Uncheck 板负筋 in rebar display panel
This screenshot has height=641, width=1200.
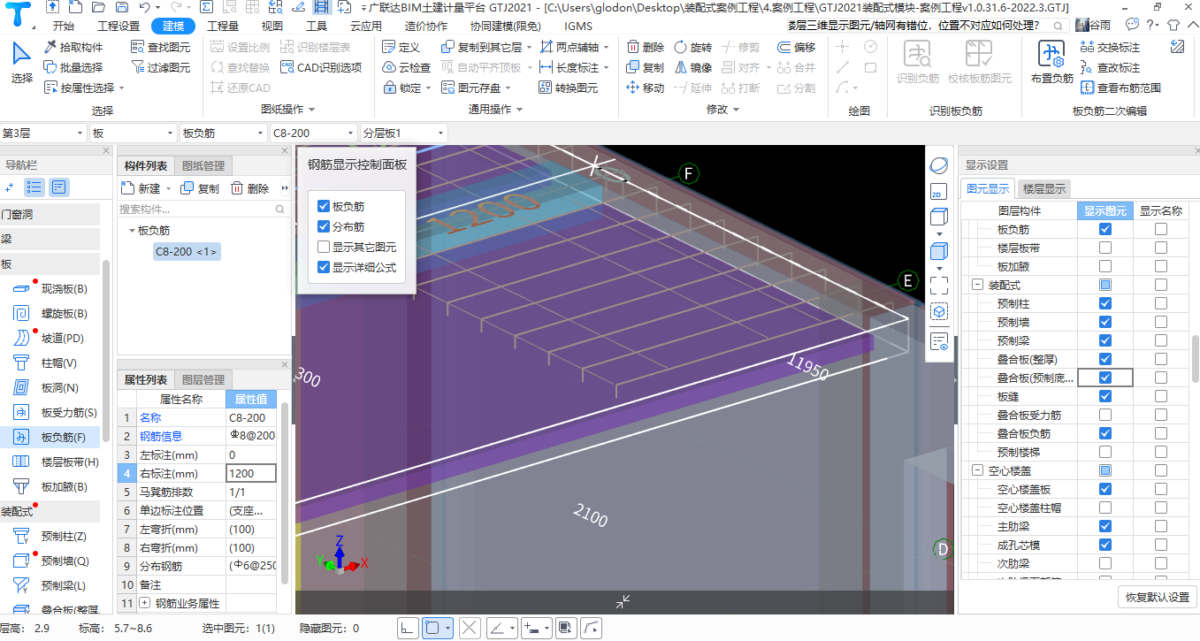[323, 206]
